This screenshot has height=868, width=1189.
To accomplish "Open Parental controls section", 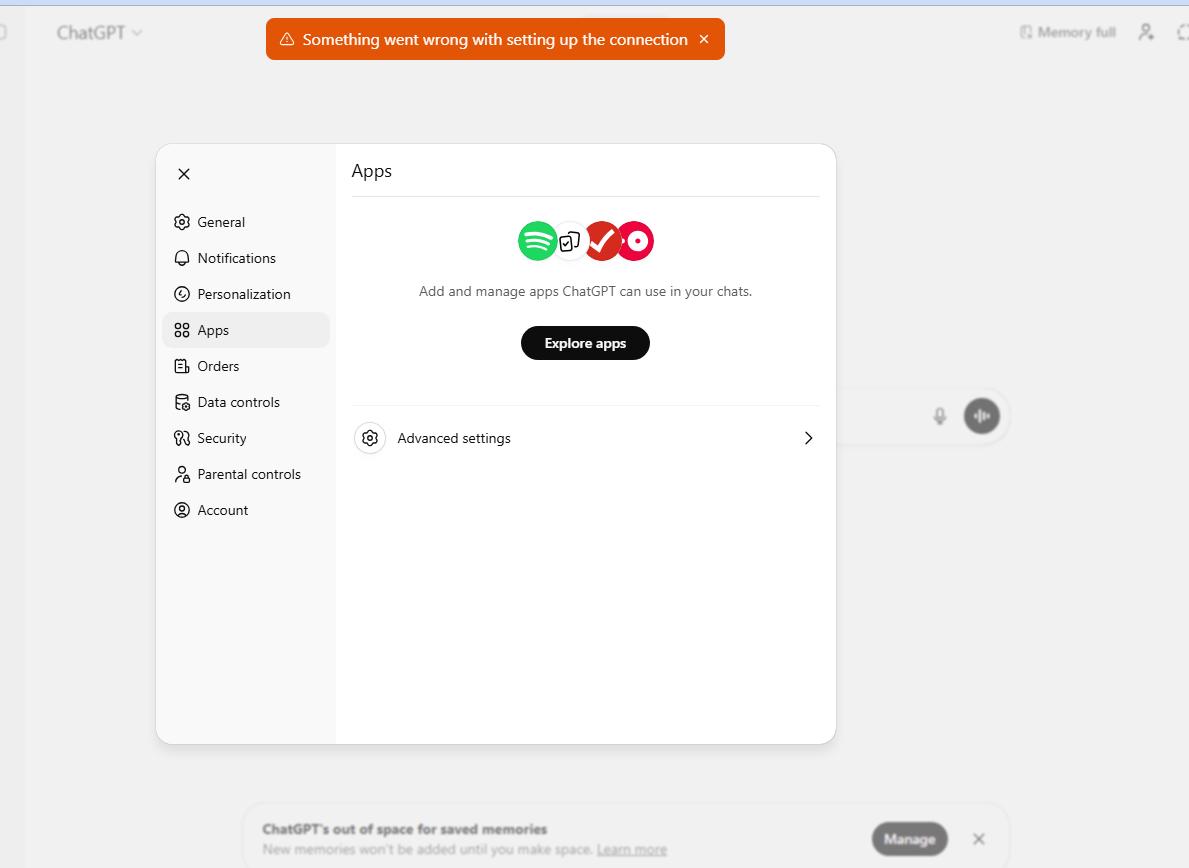I will [249, 474].
